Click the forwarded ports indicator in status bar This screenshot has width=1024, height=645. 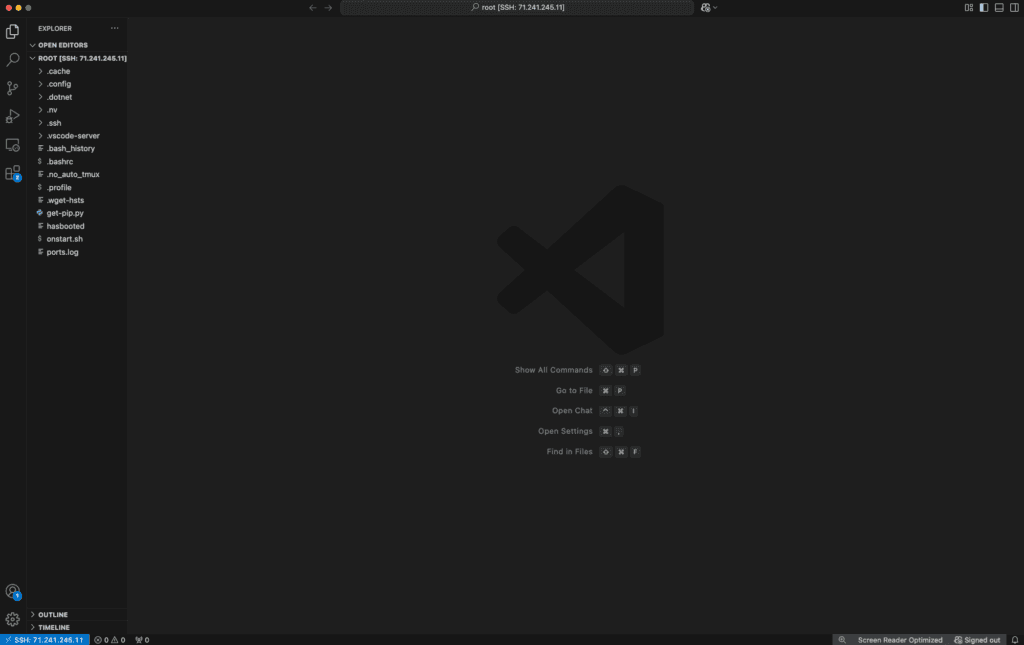[142, 640]
